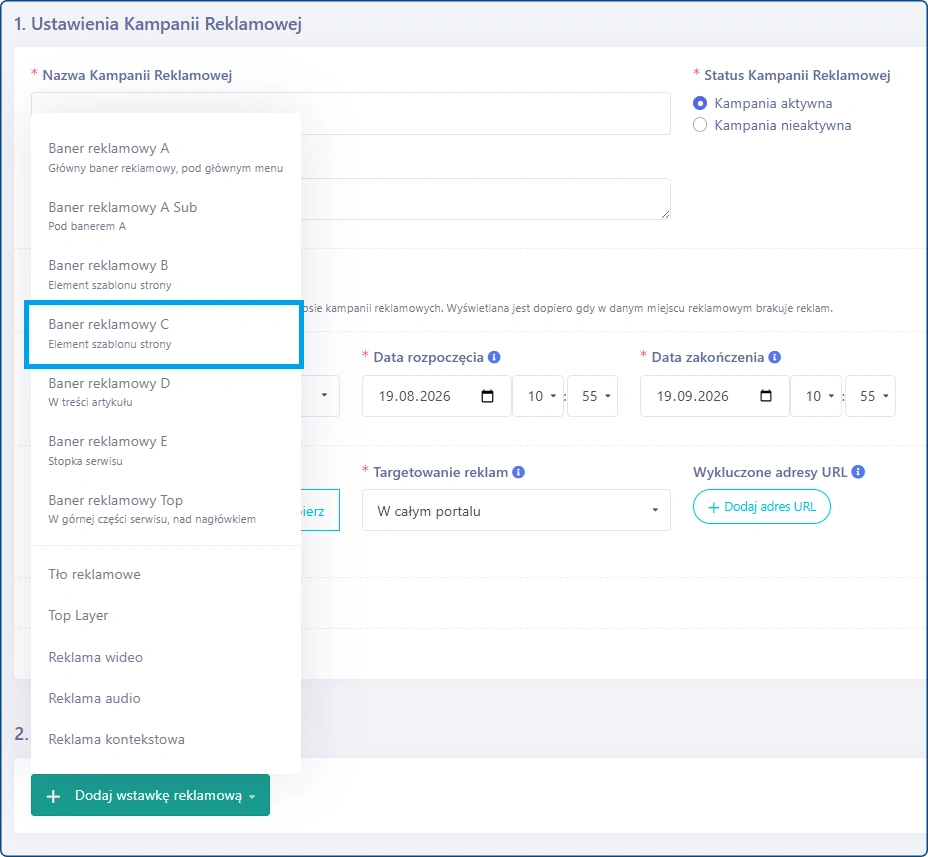Open calendar picker for start date 19.08.2026

(x=487, y=396)
